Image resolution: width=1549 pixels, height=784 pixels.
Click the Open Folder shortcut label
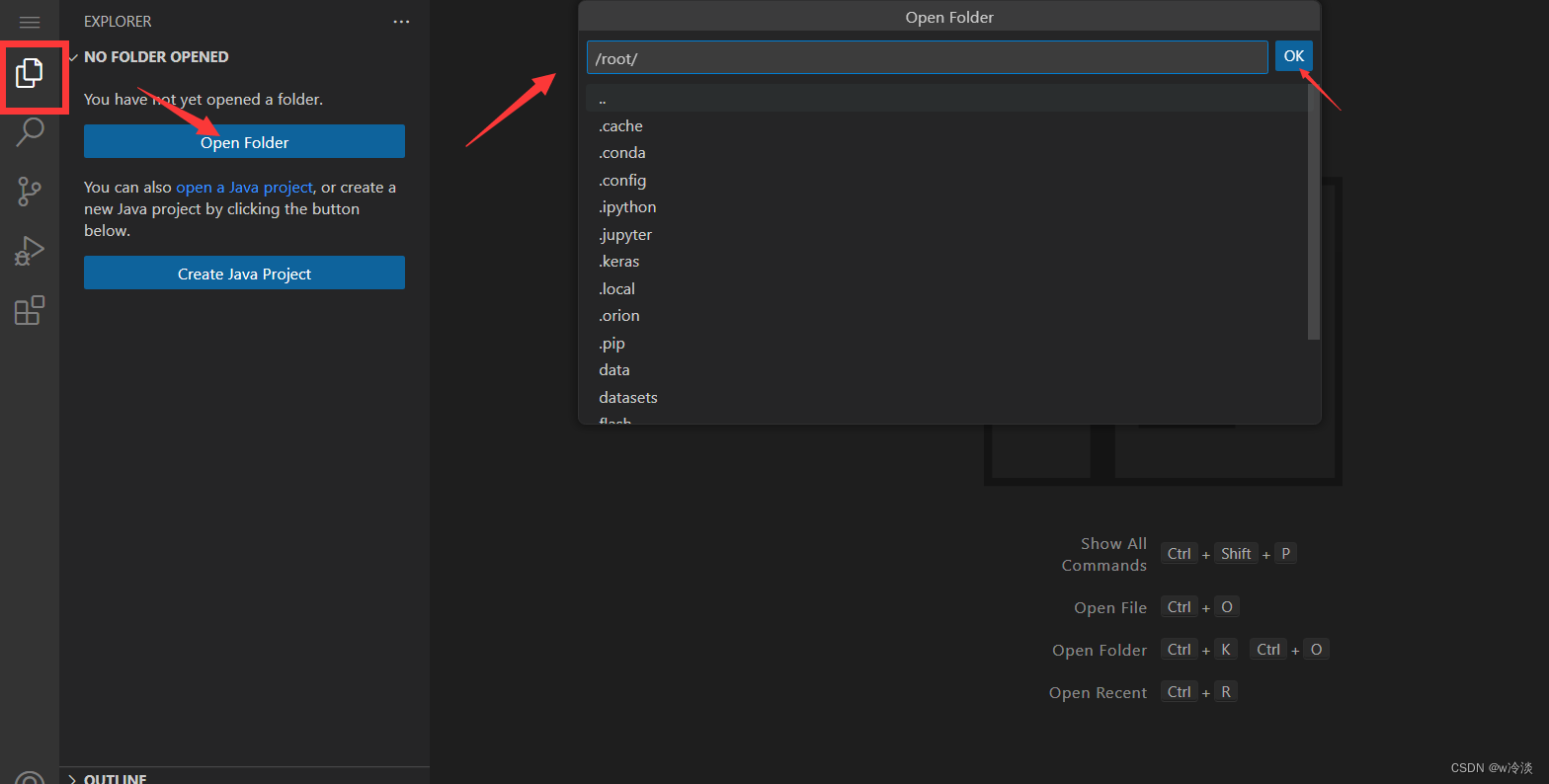pyautogui.click(x=1100, y=650)
